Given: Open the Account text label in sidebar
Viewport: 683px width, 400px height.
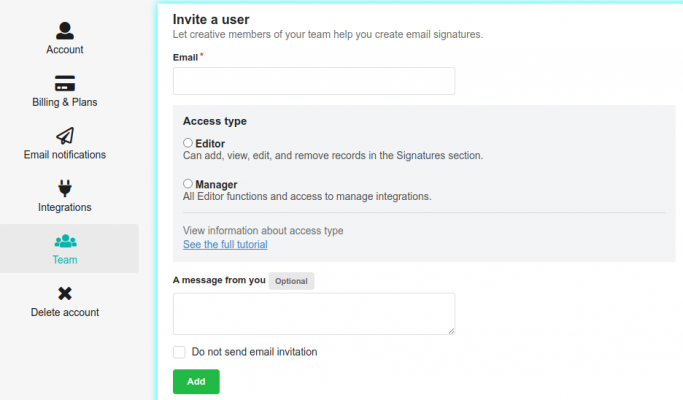Looking at the screenshot, I should coord(65,50).
